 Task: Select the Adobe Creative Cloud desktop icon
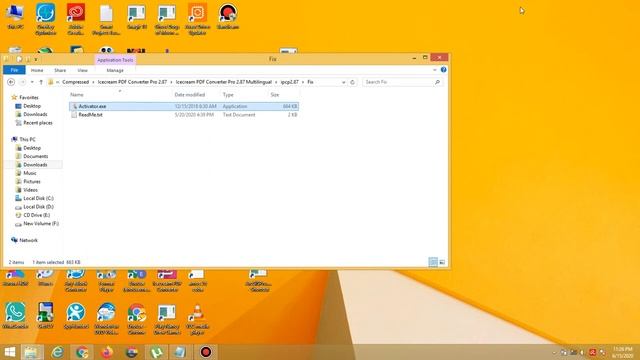tap(76, 19)
